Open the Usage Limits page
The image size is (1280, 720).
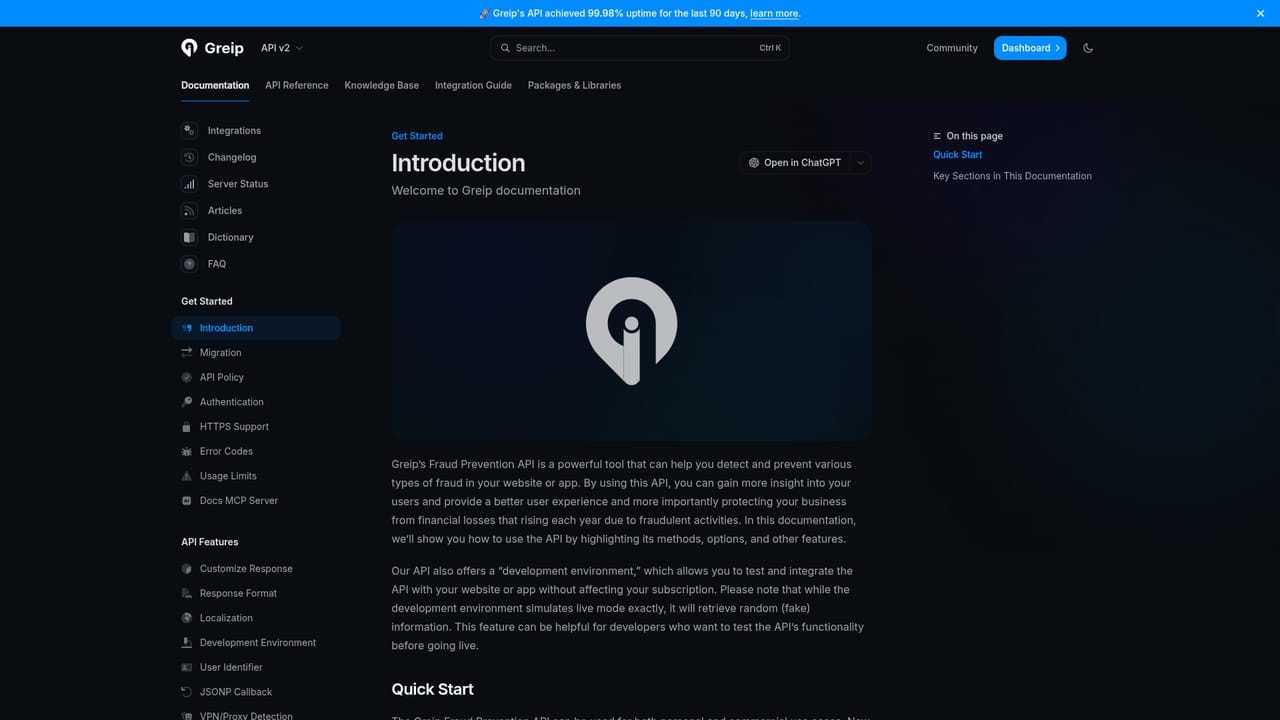(256, 476)
